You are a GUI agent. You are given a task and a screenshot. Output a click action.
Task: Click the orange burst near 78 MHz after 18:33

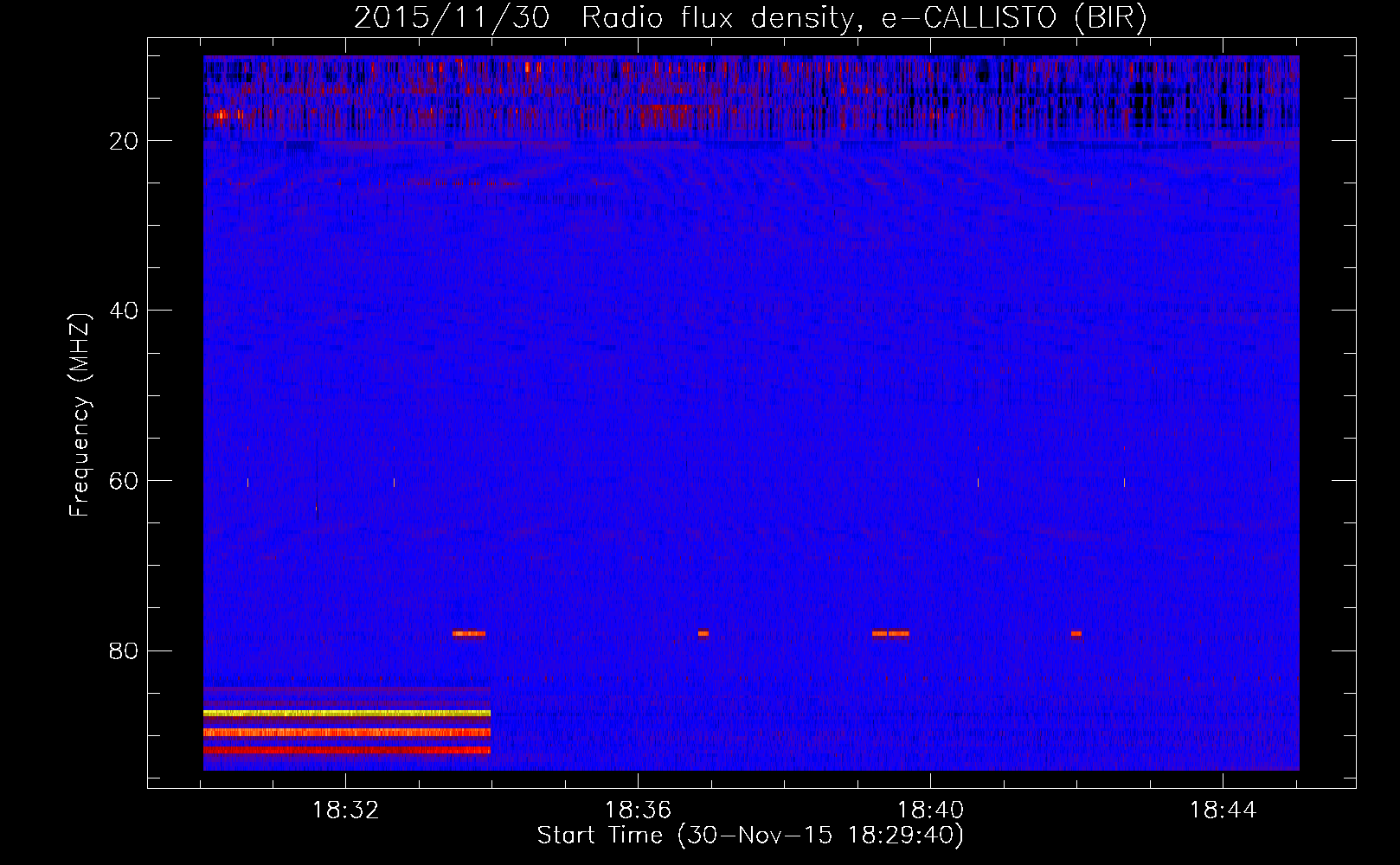(469, 633)
